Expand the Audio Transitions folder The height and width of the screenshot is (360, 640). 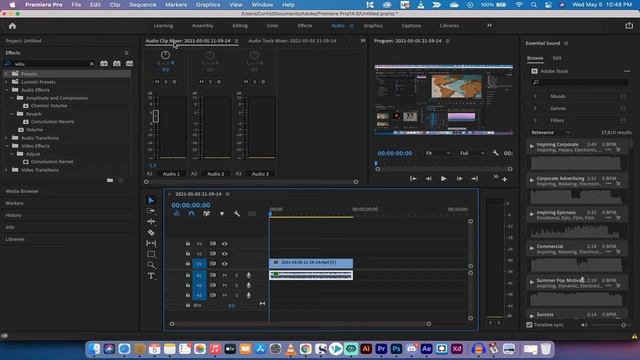tap(7, 138)
